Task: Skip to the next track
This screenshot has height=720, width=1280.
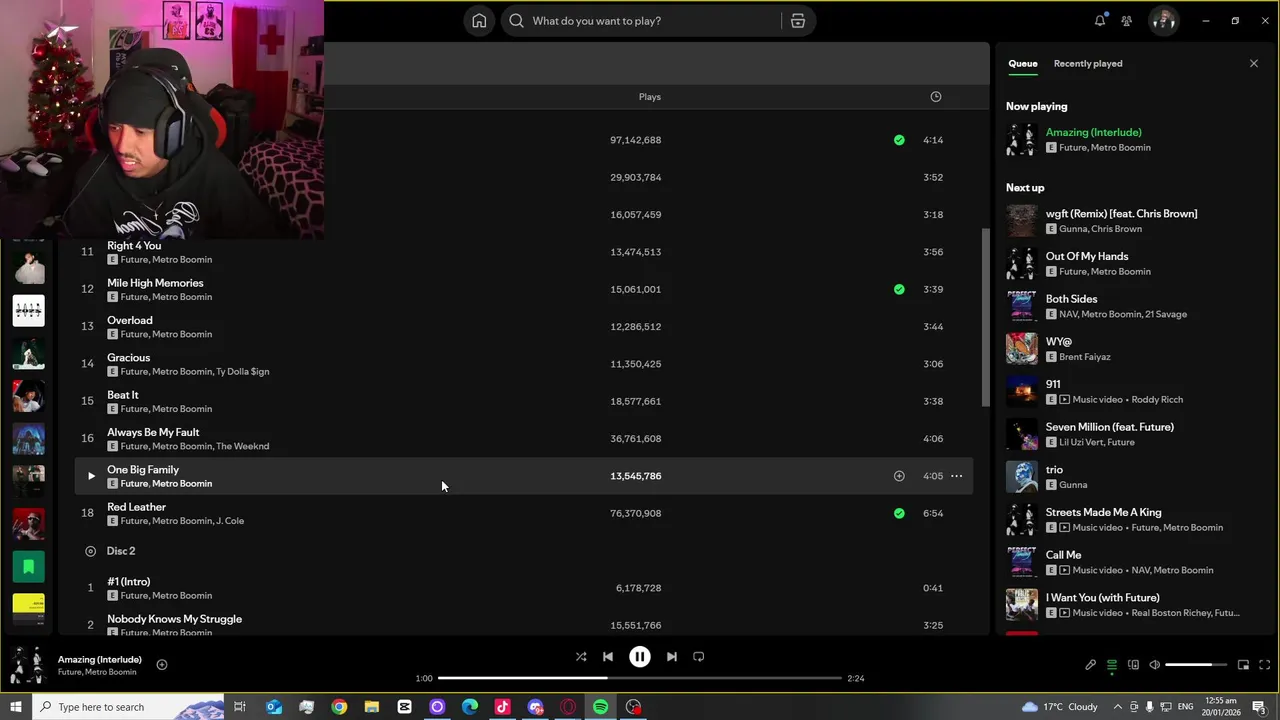Action: (672, 657)
